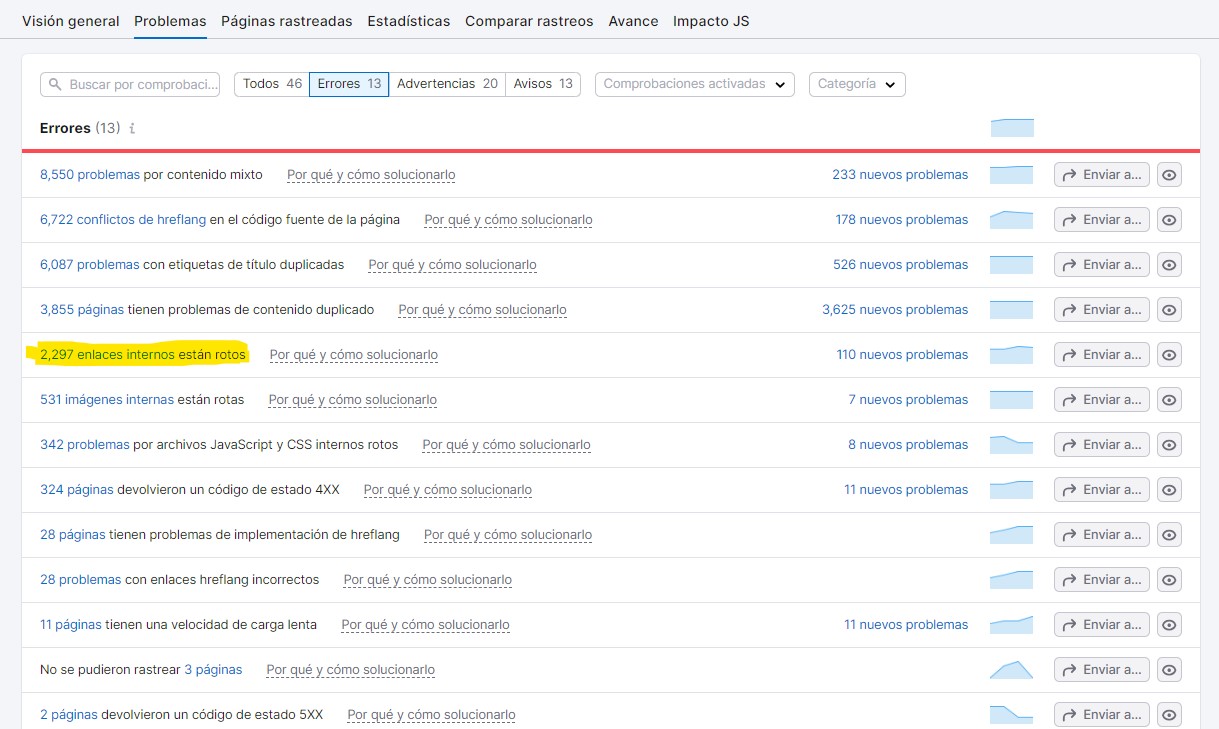1219x729 pixels.
Task: Open the Impacto JS tab
Action: pyautogui.click(x=711, y=20)
